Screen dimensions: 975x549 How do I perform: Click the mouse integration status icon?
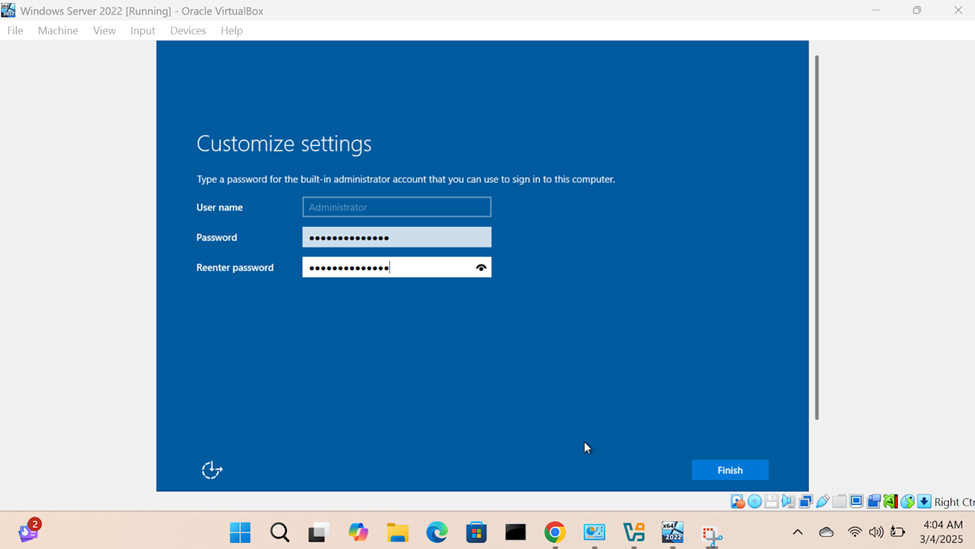point(907,501)
